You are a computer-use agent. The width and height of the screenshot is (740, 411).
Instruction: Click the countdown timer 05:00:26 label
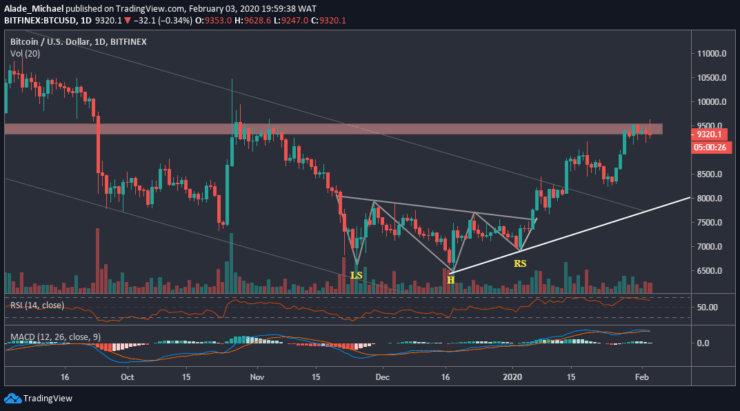(x=712, y=148)
